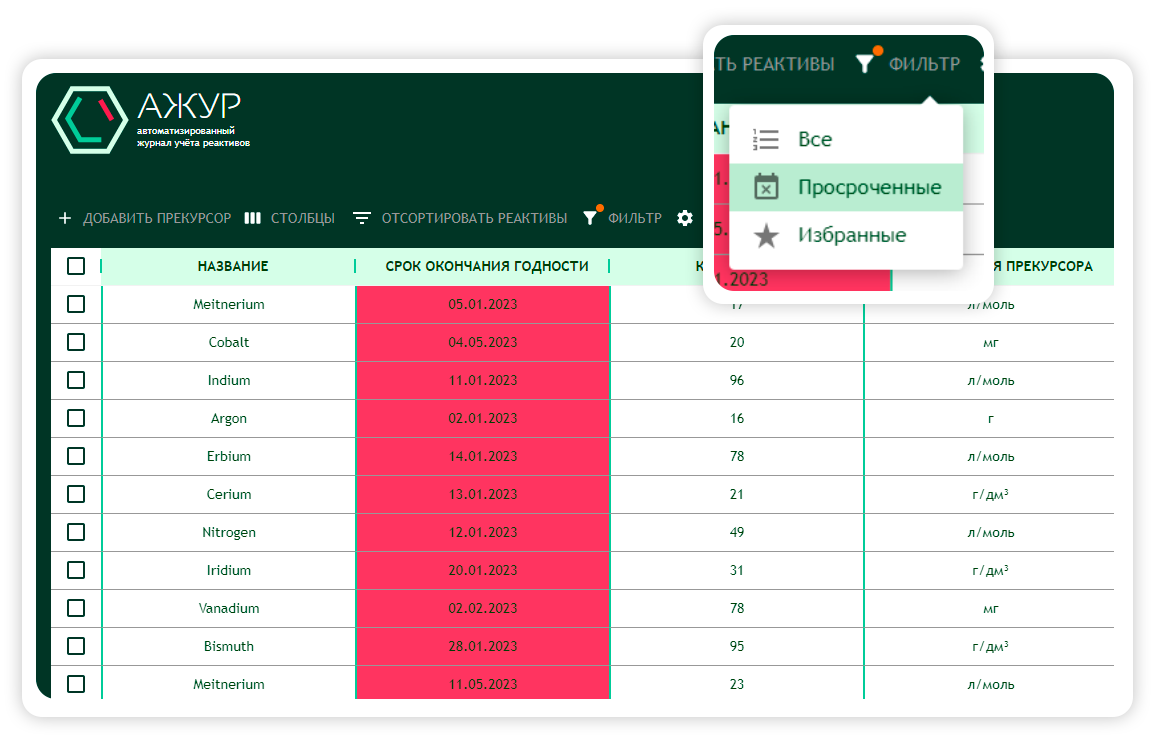Click the АЖУР hexagon logo
The width and height of the screenshot is (1172, 756).
click(88, 119)
